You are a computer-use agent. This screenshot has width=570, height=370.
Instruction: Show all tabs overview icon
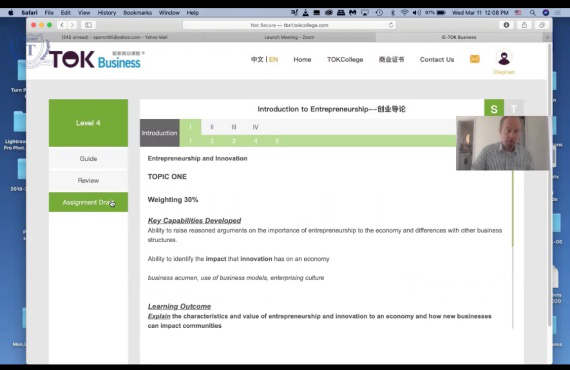click(542, 25)
